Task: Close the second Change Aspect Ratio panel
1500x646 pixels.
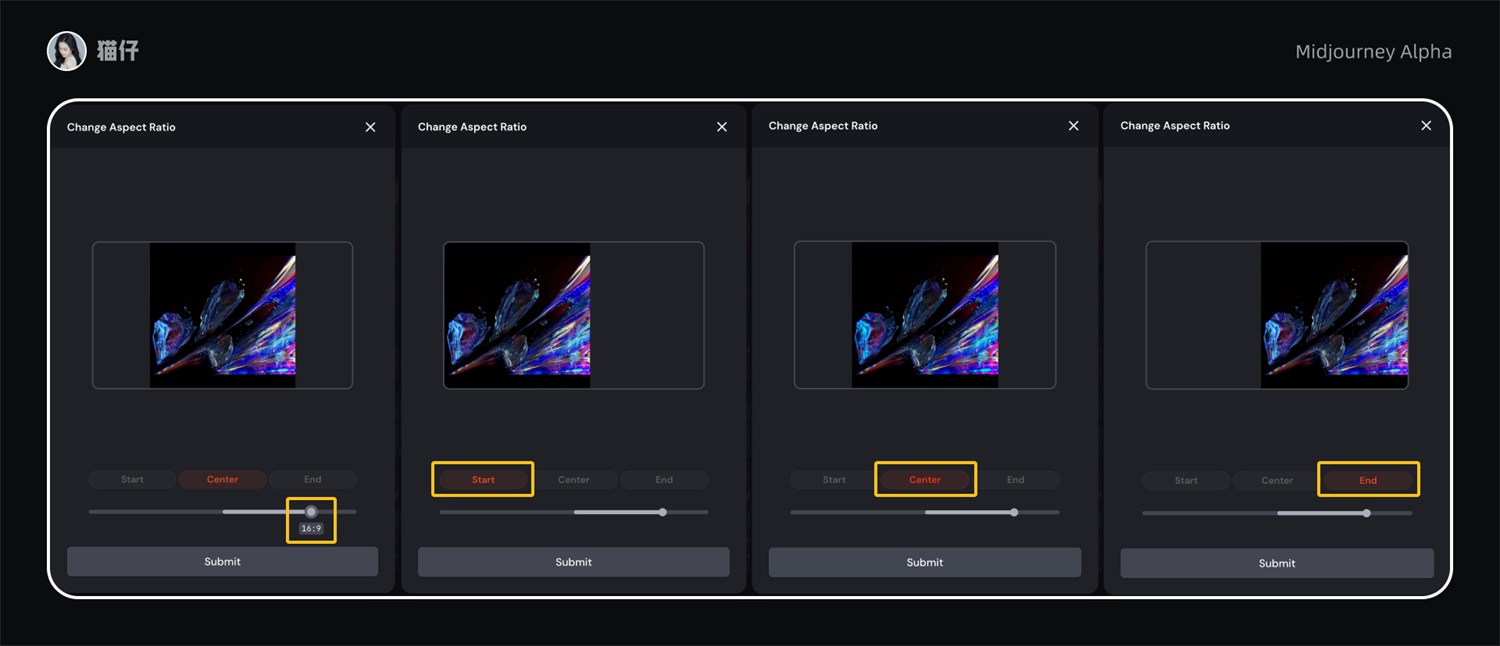Action: (722, 127)
